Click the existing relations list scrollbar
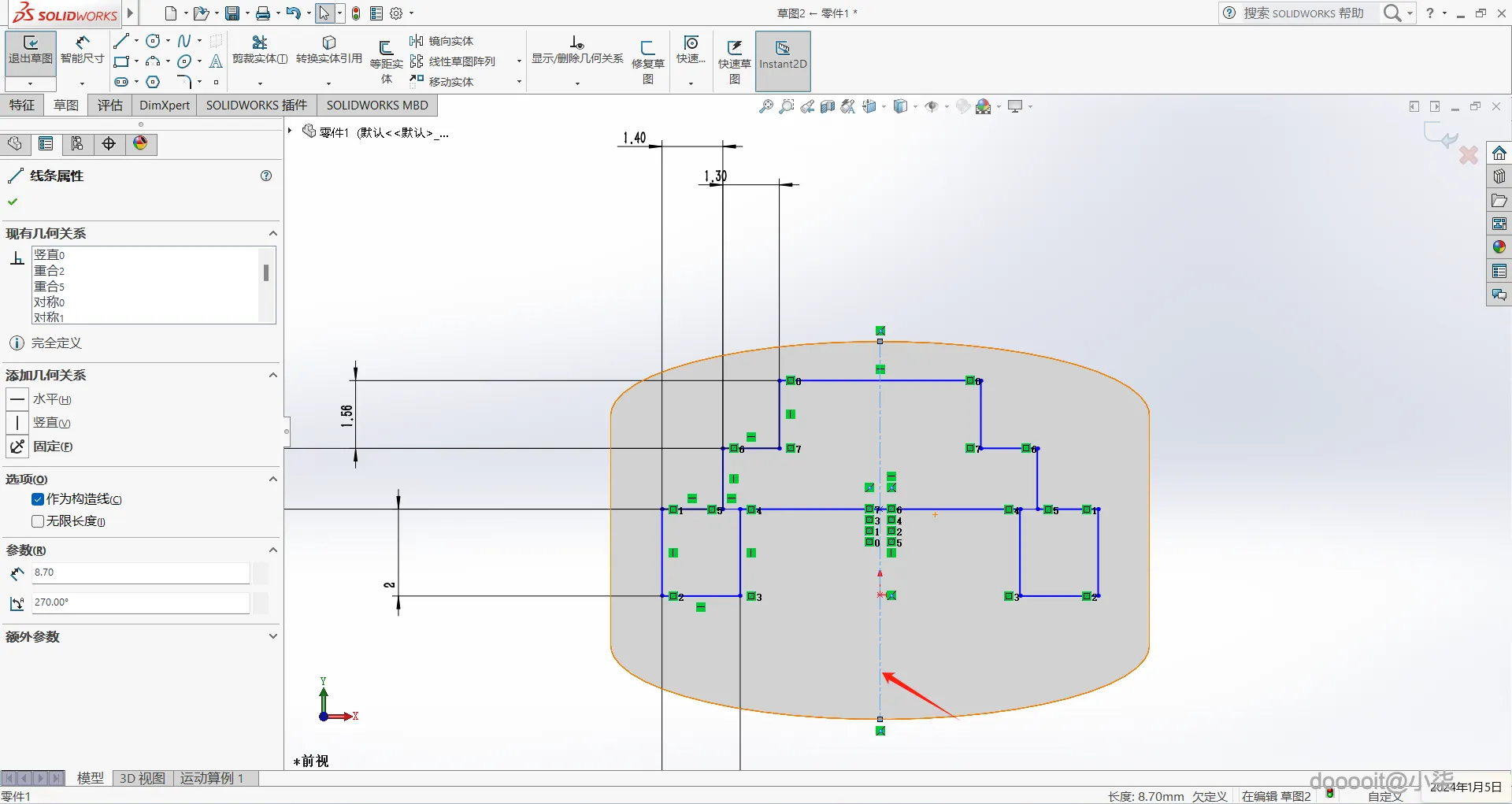Screen dimensions: 1512x804 [266, 272]
